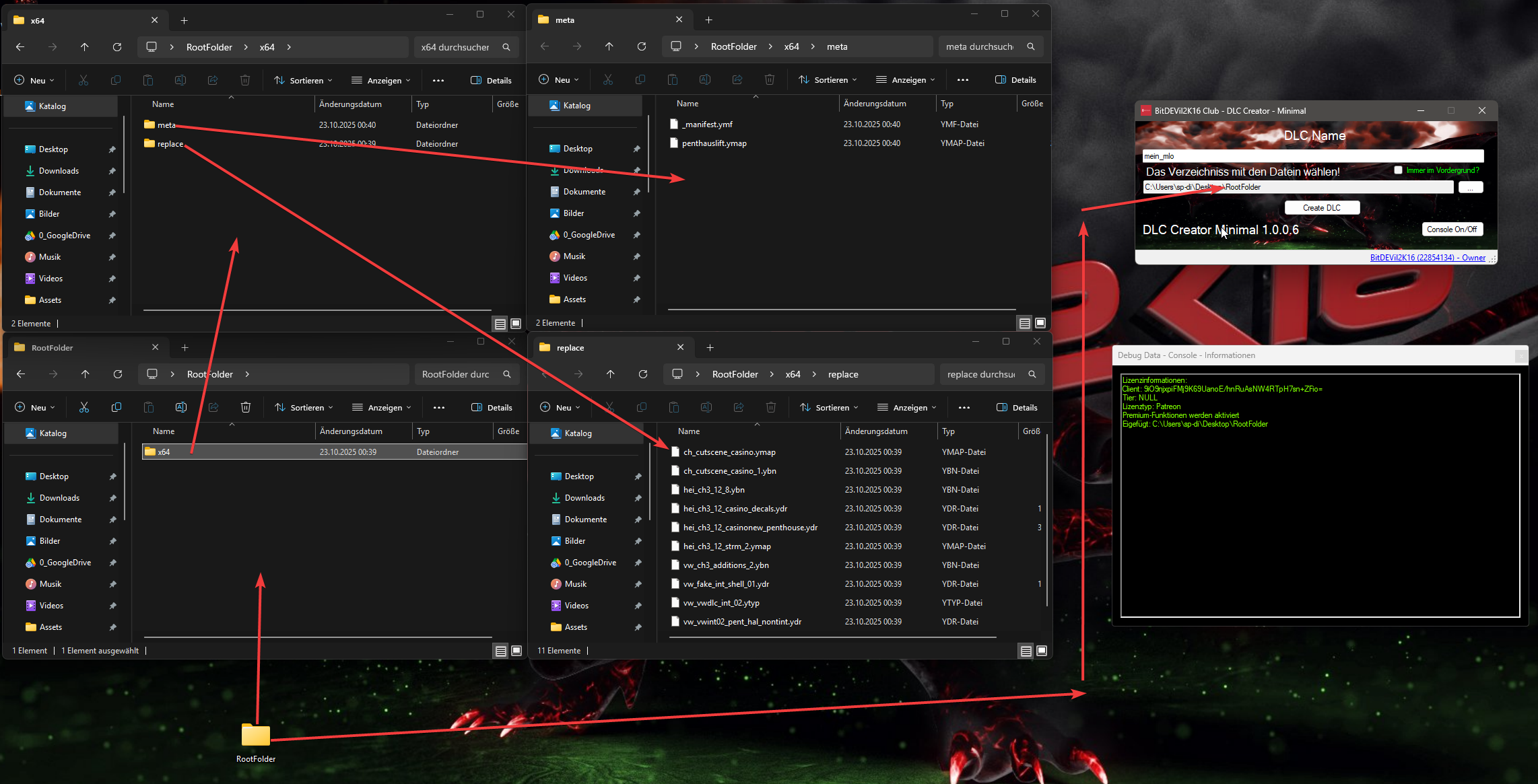Delete selected file with the trash icon
This screenshot has width=1538, height=784.
[245, 407]
